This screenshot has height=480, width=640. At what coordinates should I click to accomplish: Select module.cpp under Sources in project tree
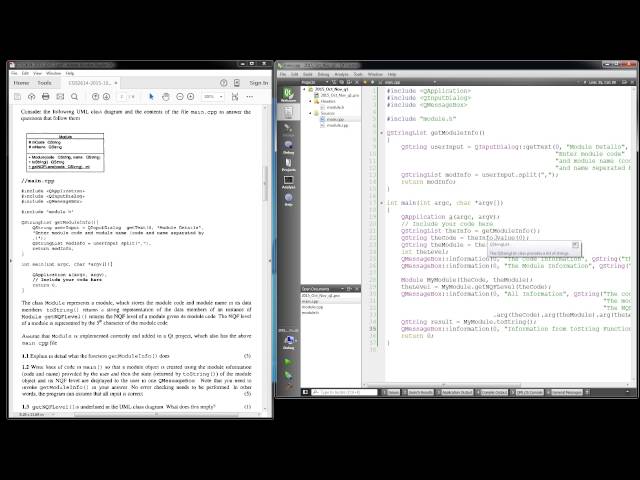pos(337,125)
